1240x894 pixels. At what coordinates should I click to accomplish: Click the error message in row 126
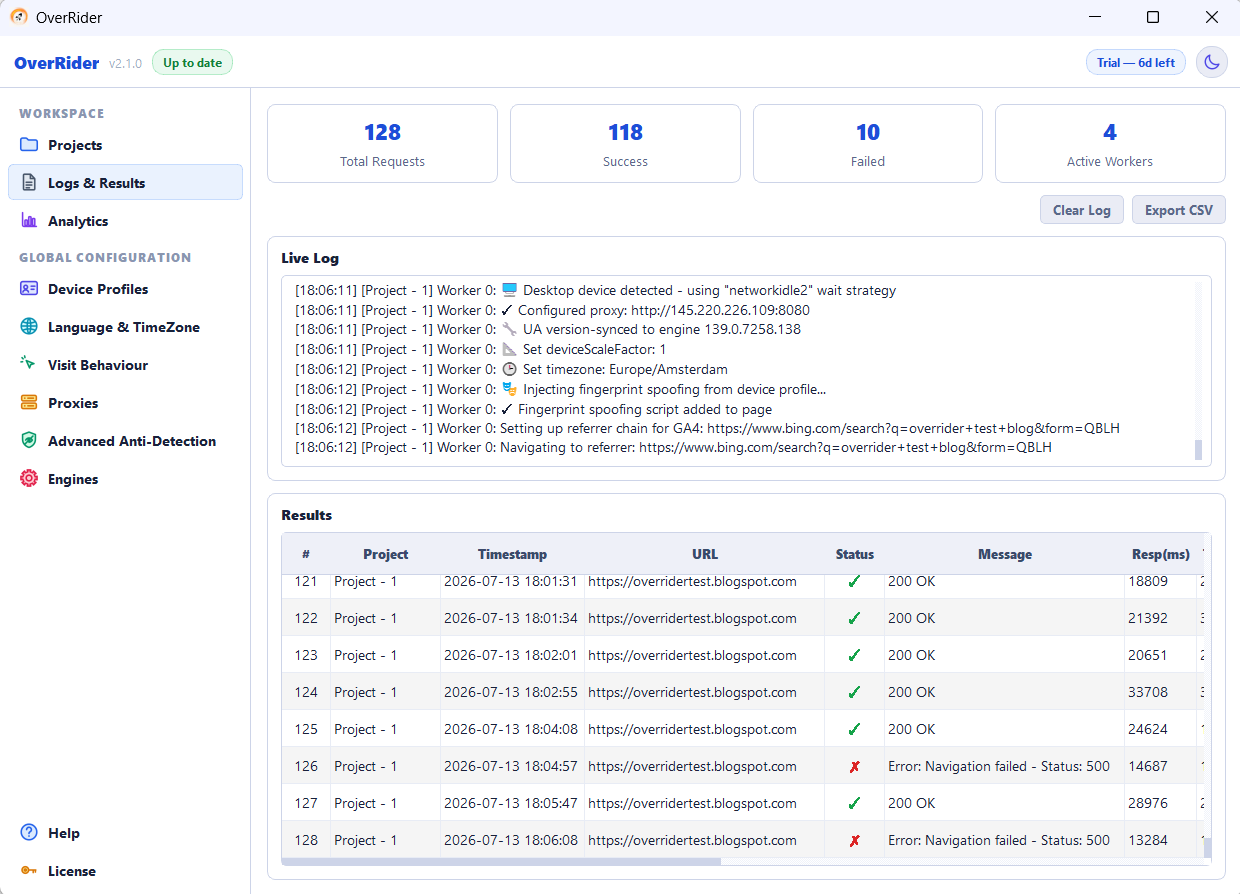click(999, 766)
